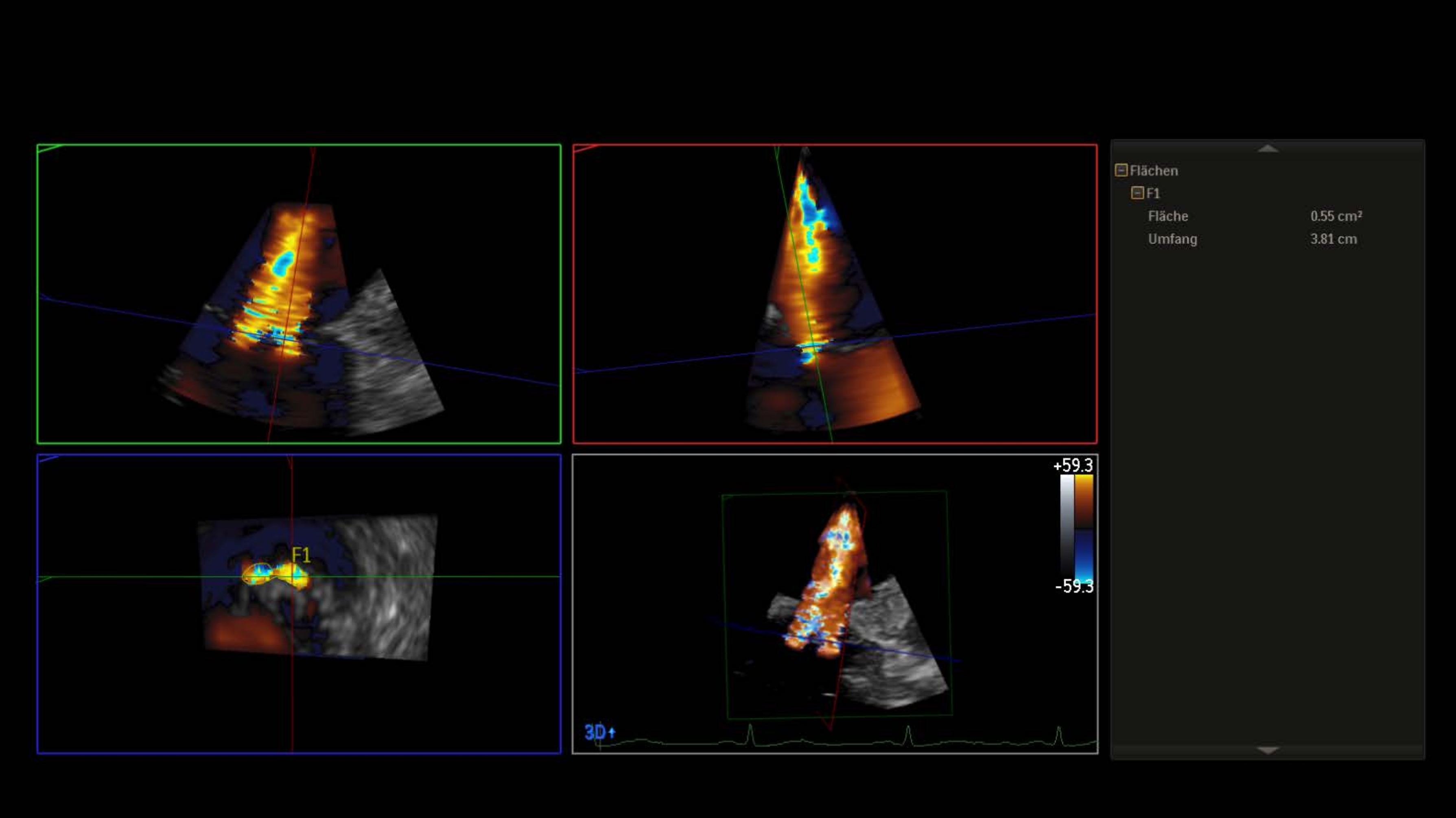Viewport: 1456px width, 818px height.
Task: Click the red axis handle atop green pane
Action: [313, 151]
